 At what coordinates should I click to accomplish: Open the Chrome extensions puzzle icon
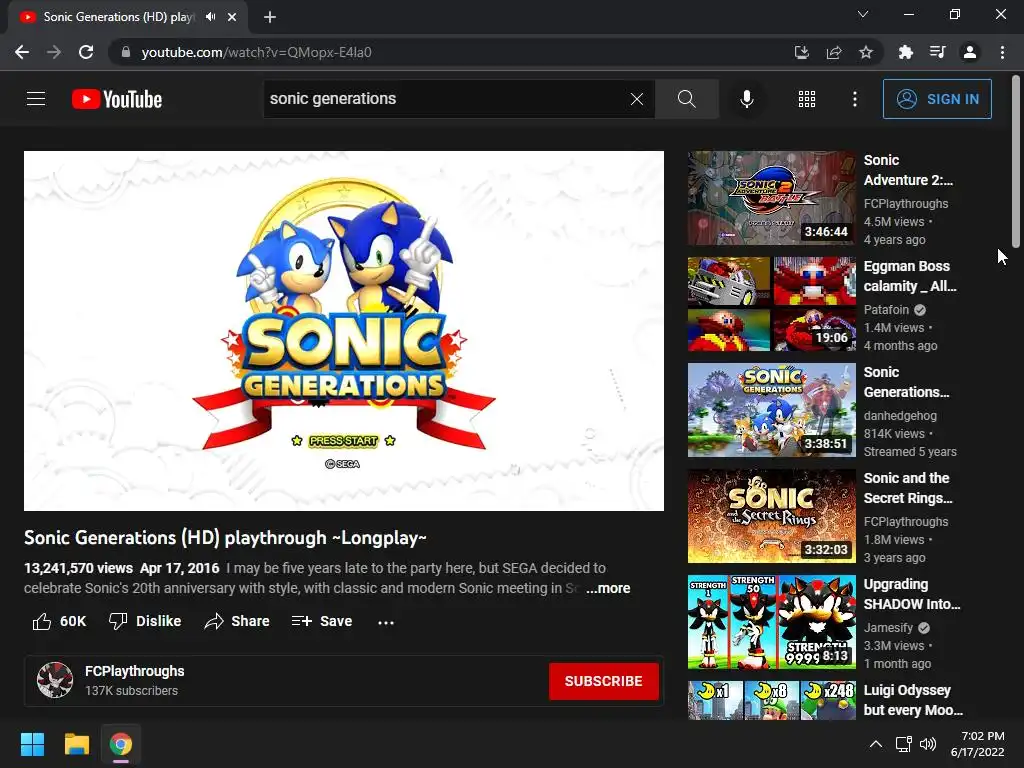pyautogui.click(x=906, y=52)
